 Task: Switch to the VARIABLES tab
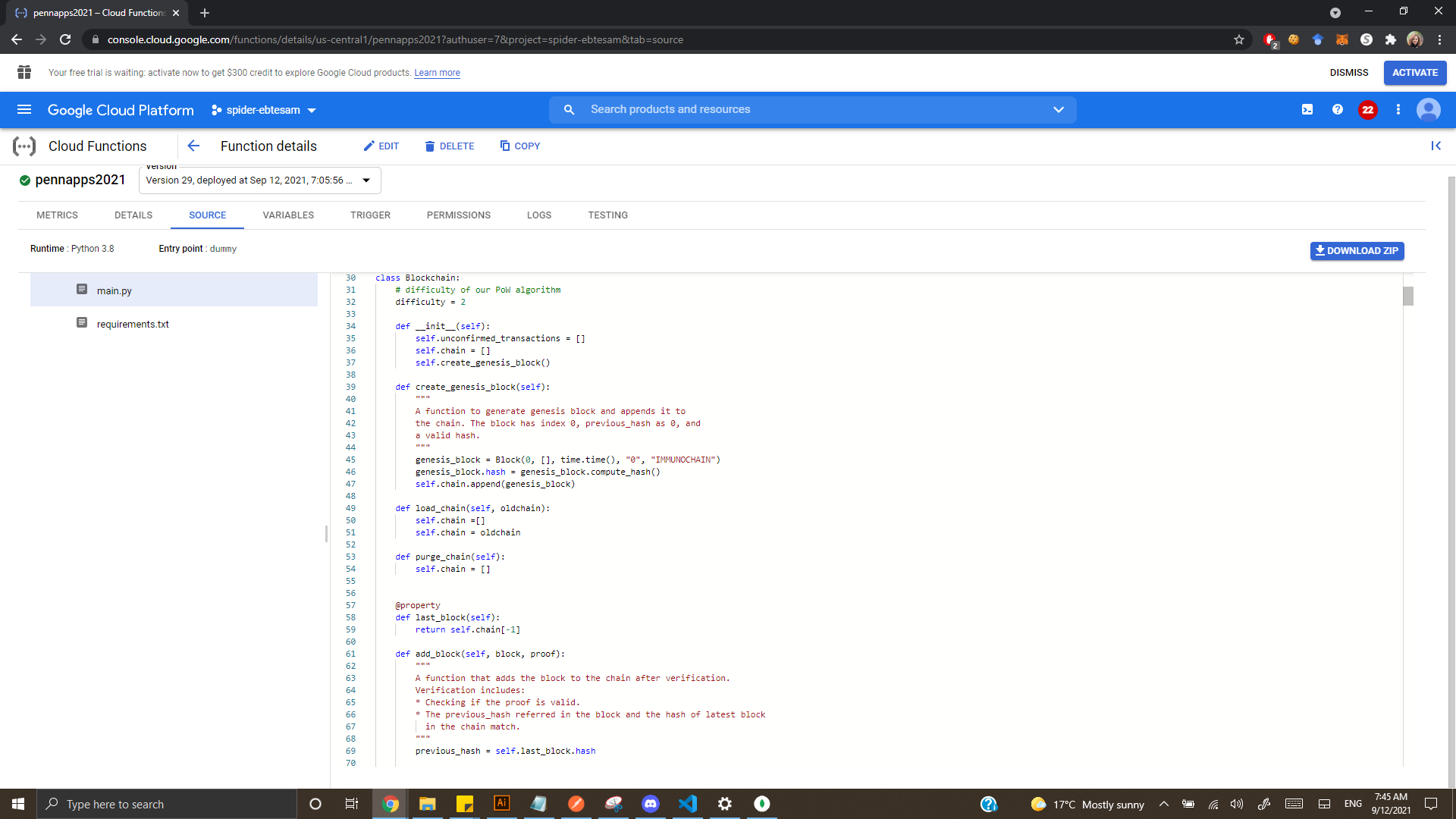click(x=288, y=215)
